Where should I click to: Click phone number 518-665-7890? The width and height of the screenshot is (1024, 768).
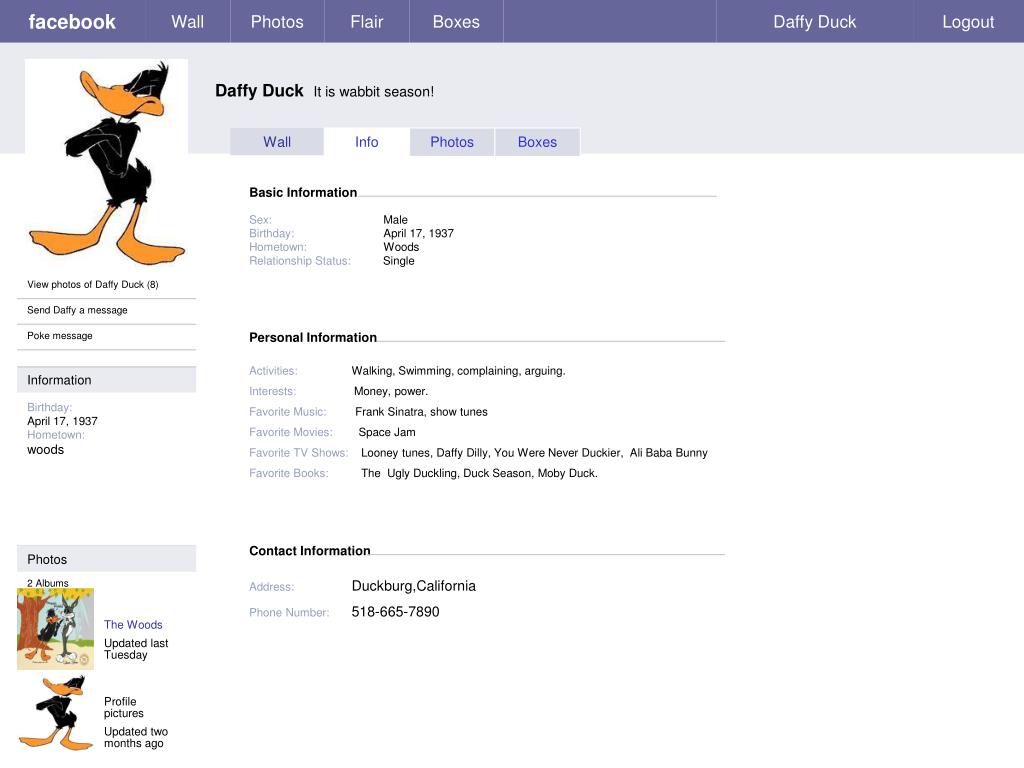[395, 612]
